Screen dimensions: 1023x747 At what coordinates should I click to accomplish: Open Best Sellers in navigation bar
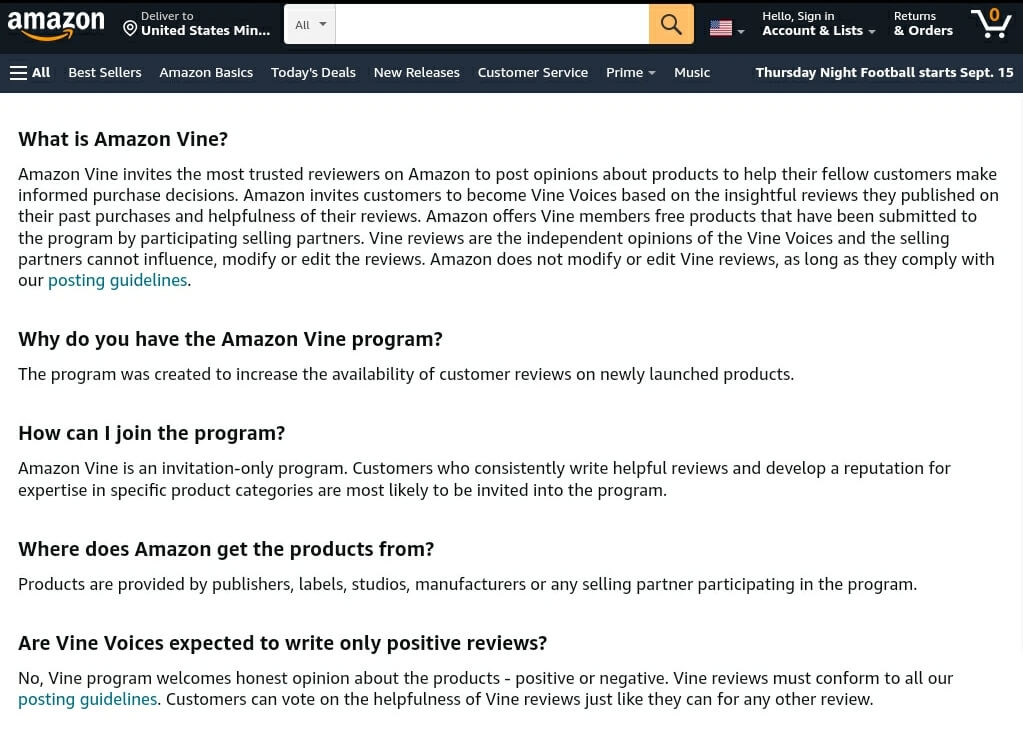point(105,72)
